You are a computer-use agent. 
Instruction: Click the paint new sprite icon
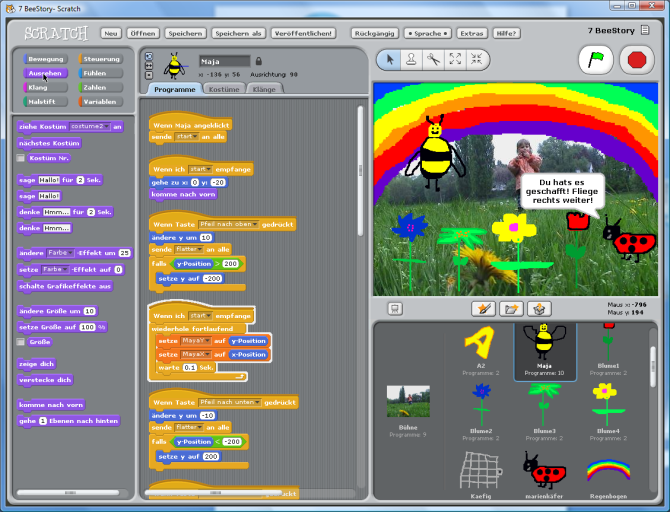click(483, 309)
